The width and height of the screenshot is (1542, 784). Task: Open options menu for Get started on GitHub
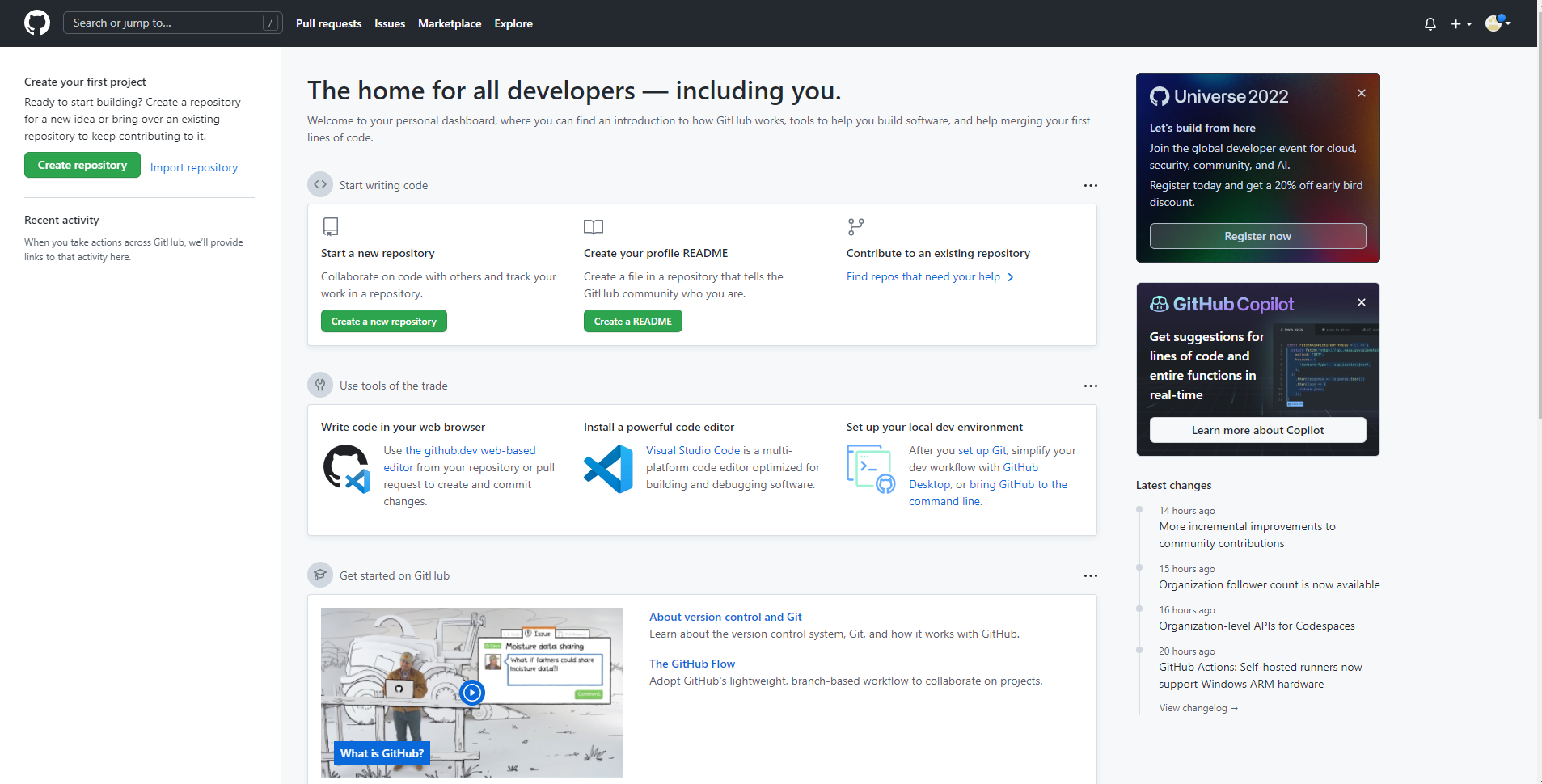1090,575
